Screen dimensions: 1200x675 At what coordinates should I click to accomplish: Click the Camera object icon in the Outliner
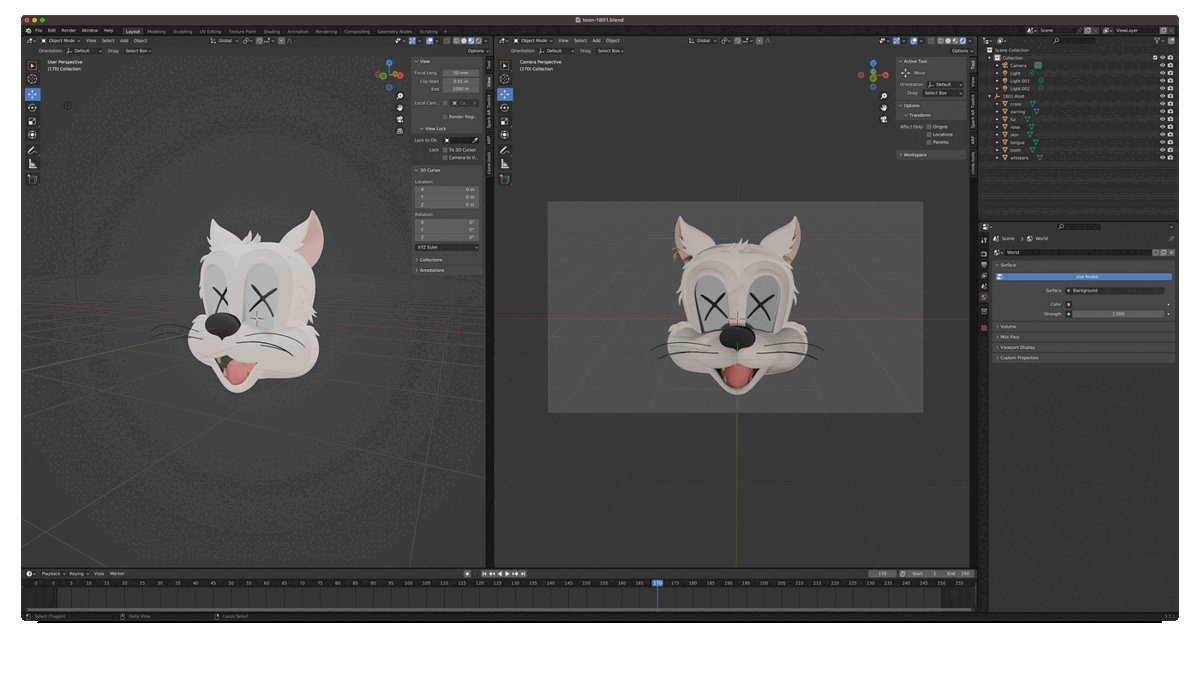[x=1005, y=65]
